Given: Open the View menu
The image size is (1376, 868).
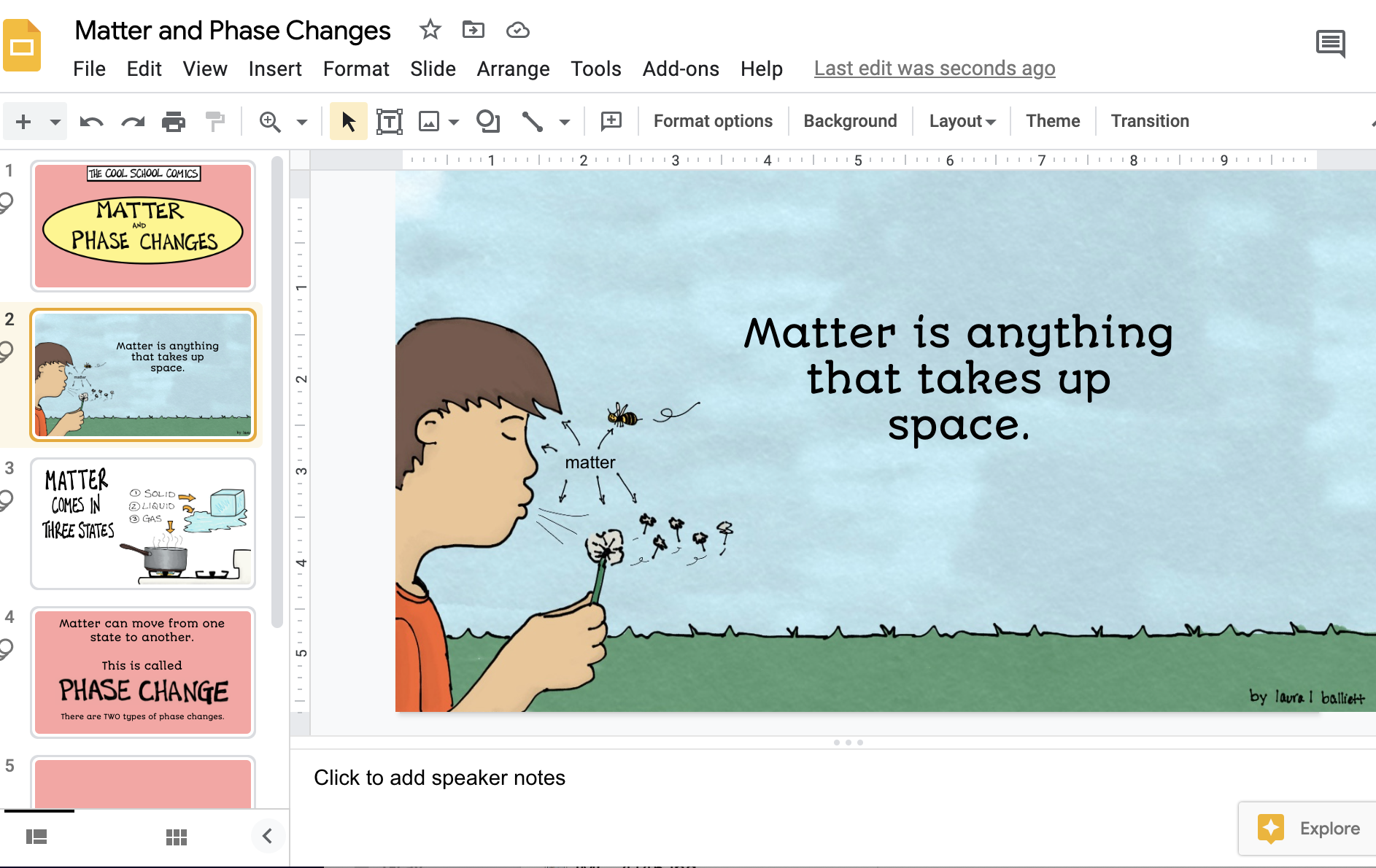Looking at the screenshot, I should tap(205, 69).
